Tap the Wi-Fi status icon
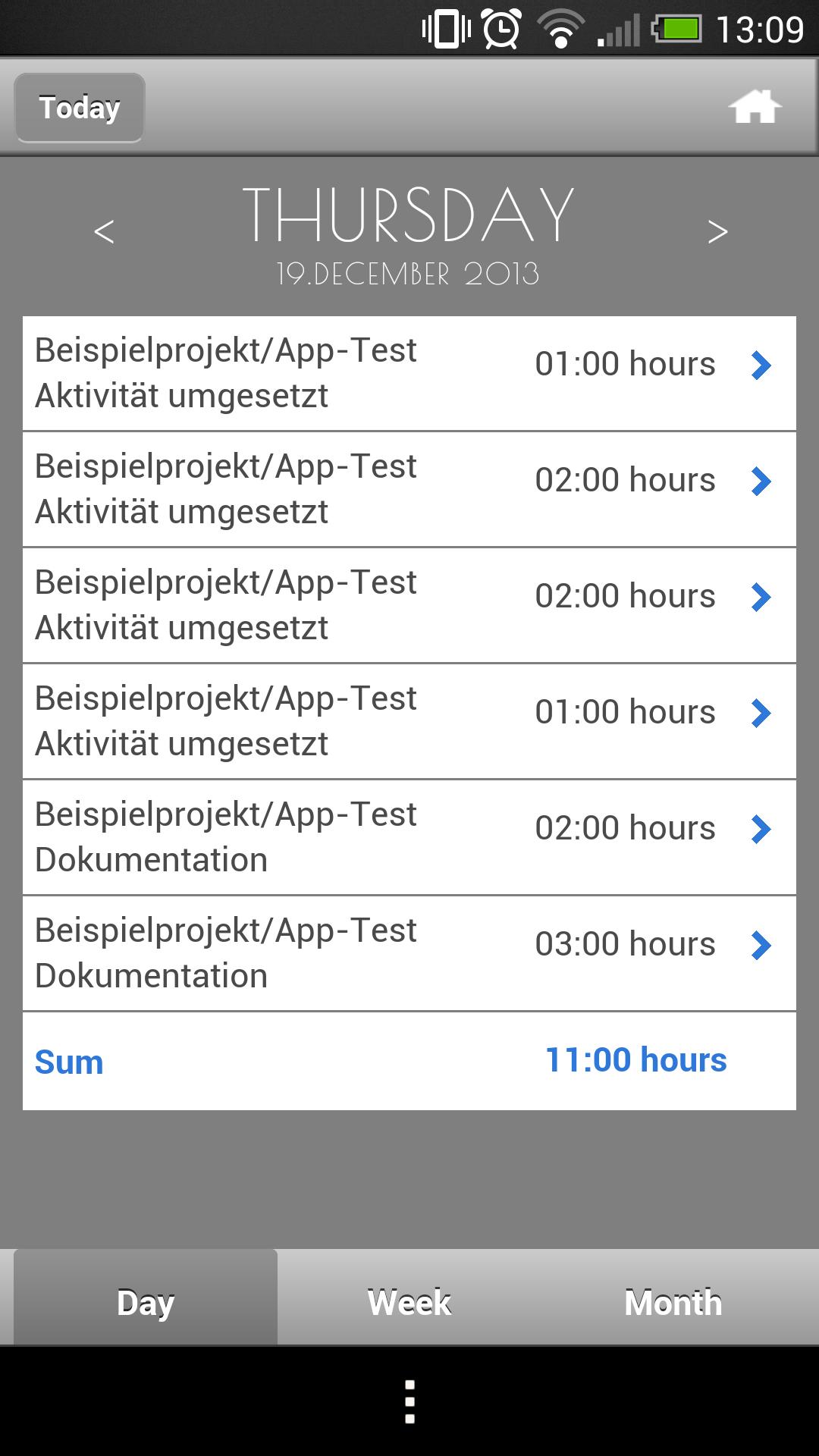This screenshot has height=1456, width=819. 560,30
